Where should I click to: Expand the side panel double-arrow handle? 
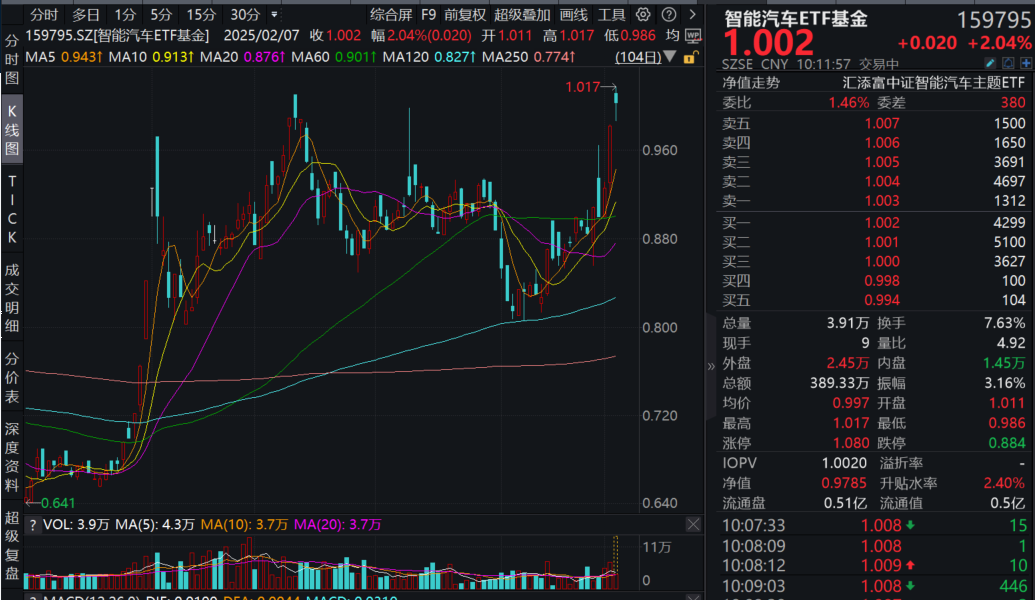(711, 366)
